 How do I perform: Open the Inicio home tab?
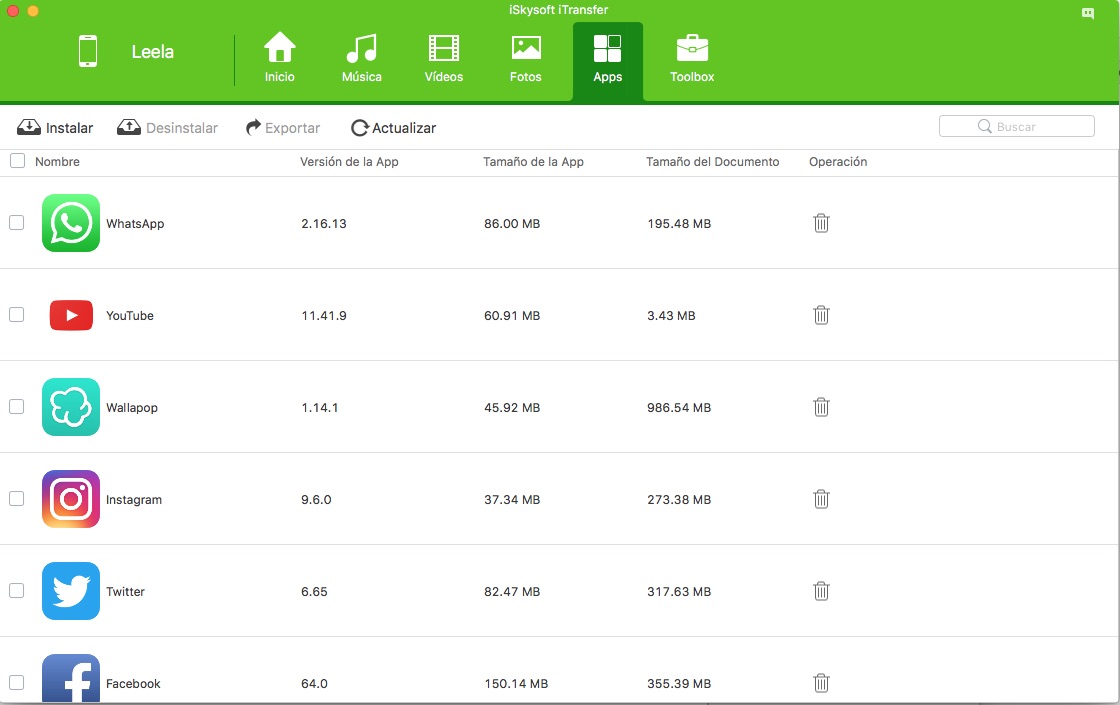tap(279, 59)
